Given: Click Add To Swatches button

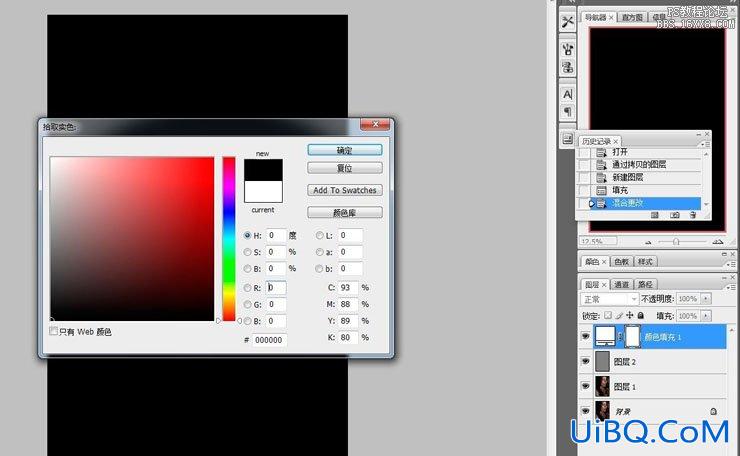Looking at the screenshot, I should pos(345,190).
